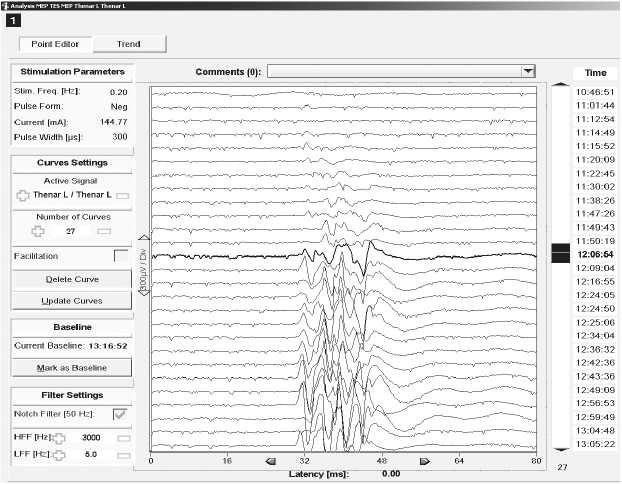The width and height of the screenshot is (622, 484).
Task: Click minus icon next to Thenar L signal
Action: (x=122, y=196)
